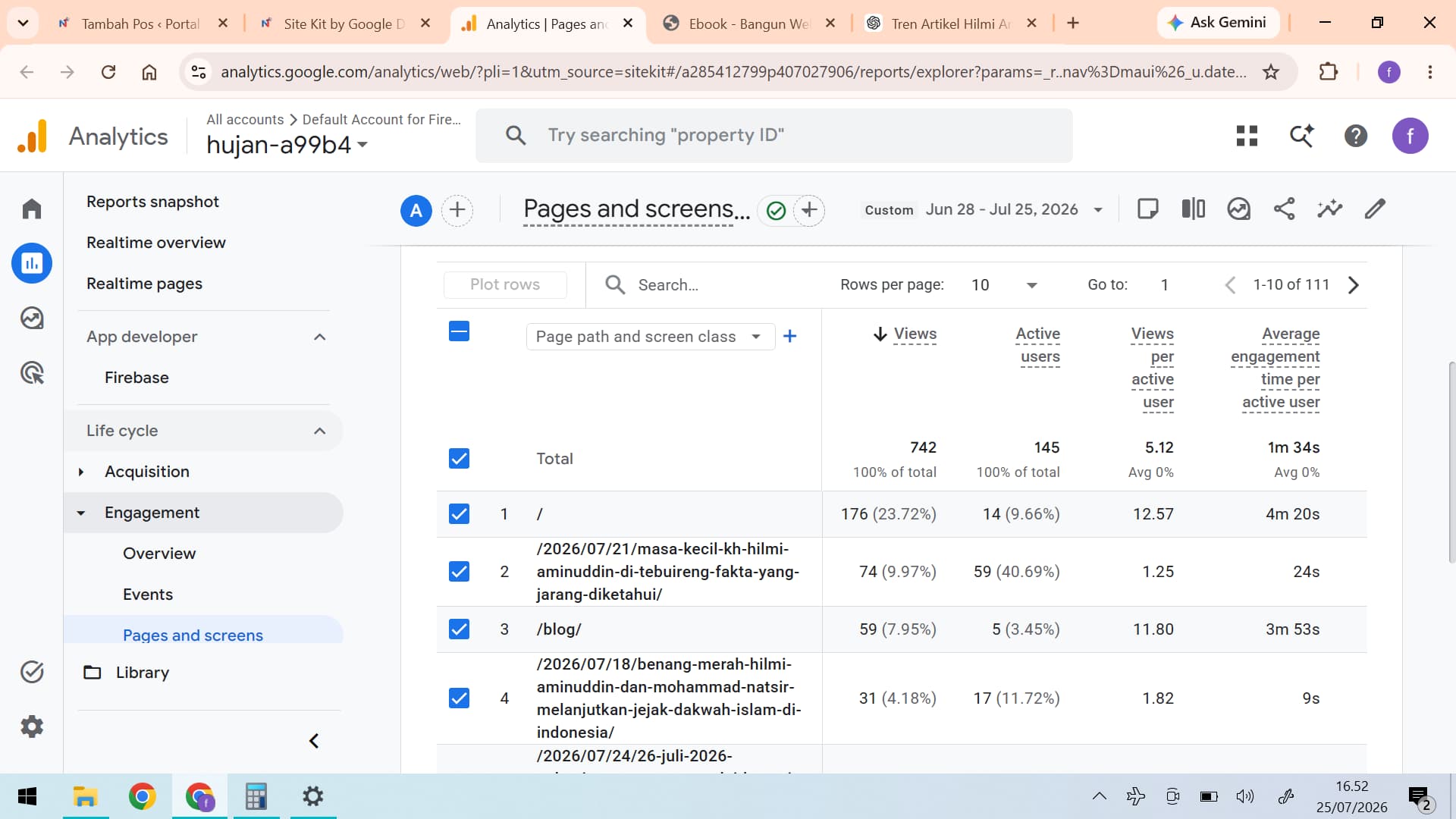Open the Page path and screen class dropdown

coord(650,337)
